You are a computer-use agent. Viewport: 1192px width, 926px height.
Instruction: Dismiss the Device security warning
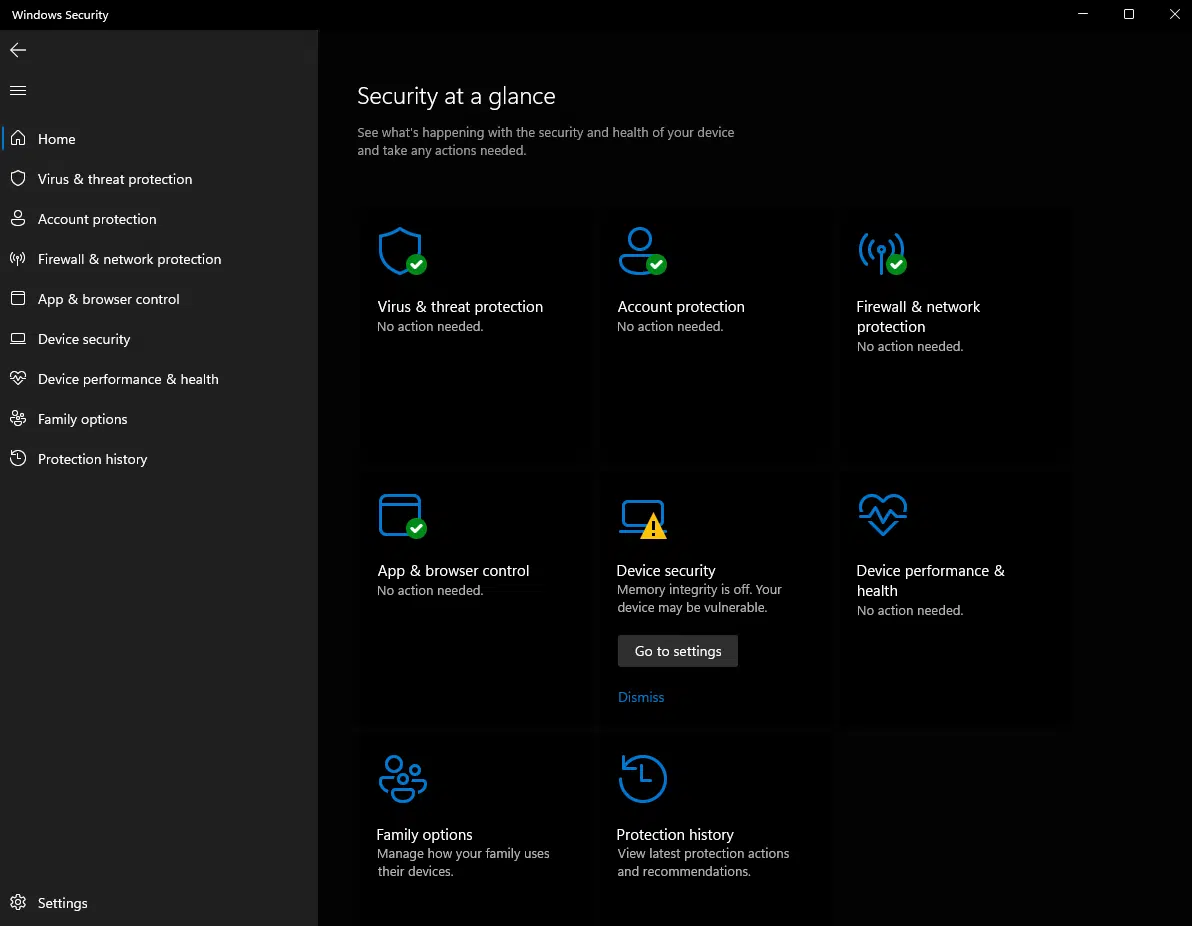click(x=641, y=697)
